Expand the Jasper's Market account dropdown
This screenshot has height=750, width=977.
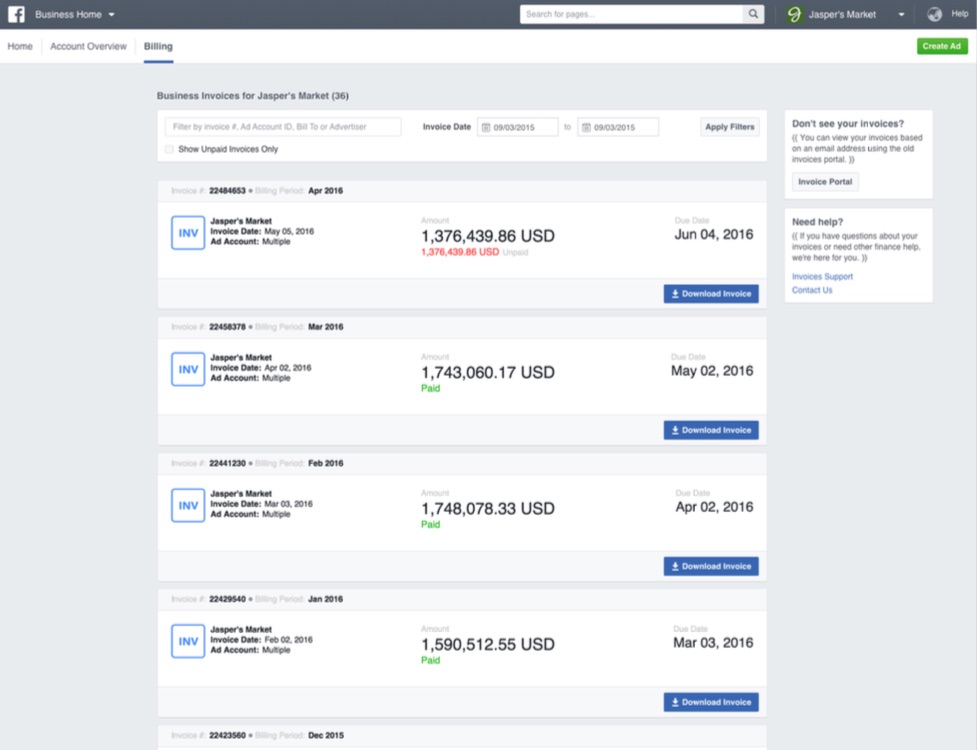click(901, 14)
